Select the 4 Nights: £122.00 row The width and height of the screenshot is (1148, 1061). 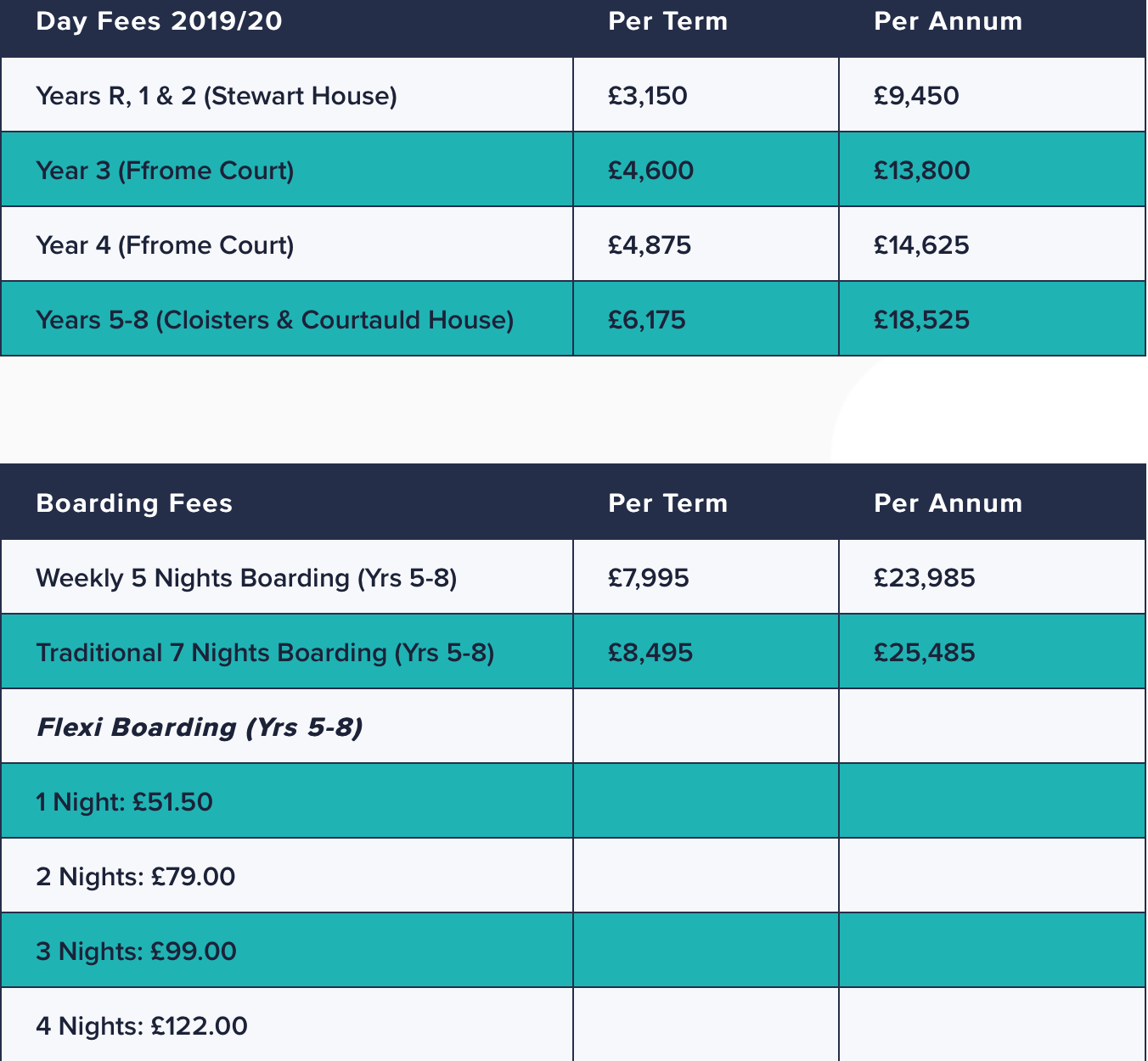point(573,1025)
